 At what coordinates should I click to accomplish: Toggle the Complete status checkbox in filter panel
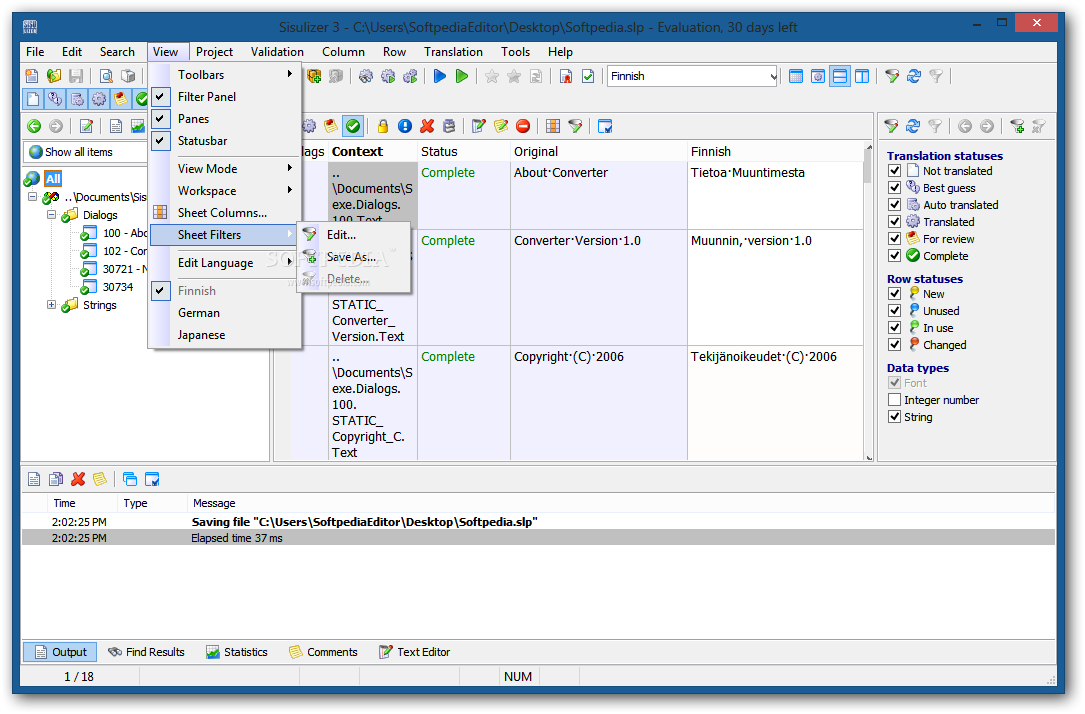[895, 256]
